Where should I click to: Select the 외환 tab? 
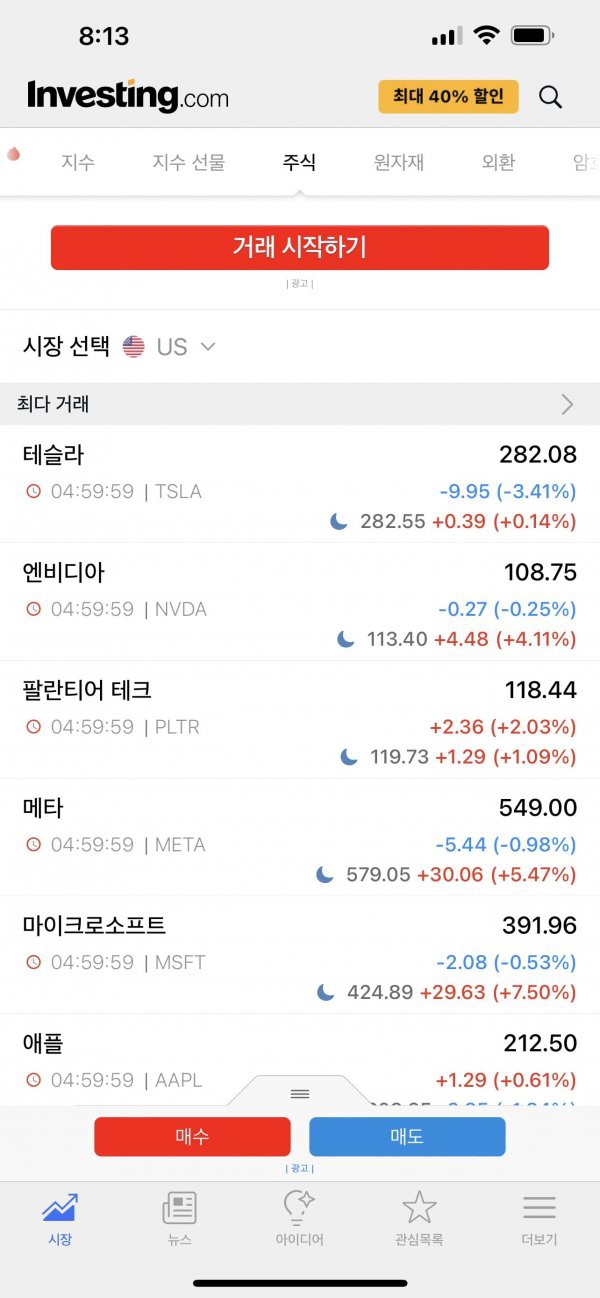click(498, 162)
